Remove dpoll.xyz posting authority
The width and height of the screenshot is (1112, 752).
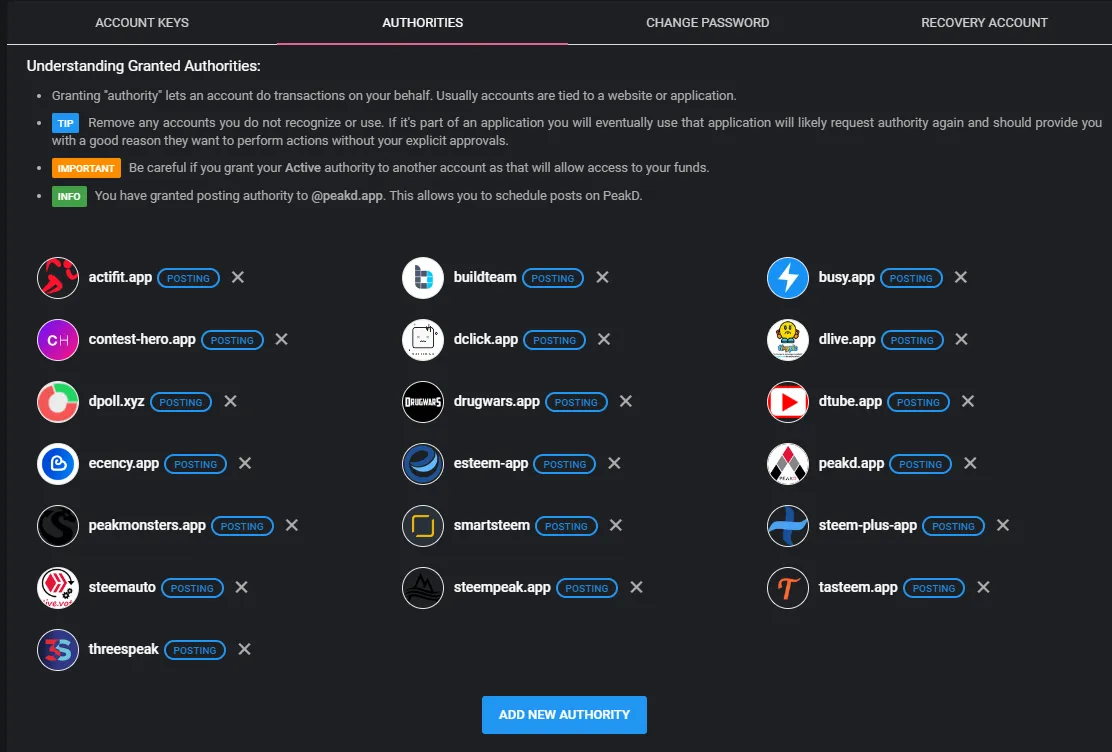pyautogui.click(x=230, y=402)
